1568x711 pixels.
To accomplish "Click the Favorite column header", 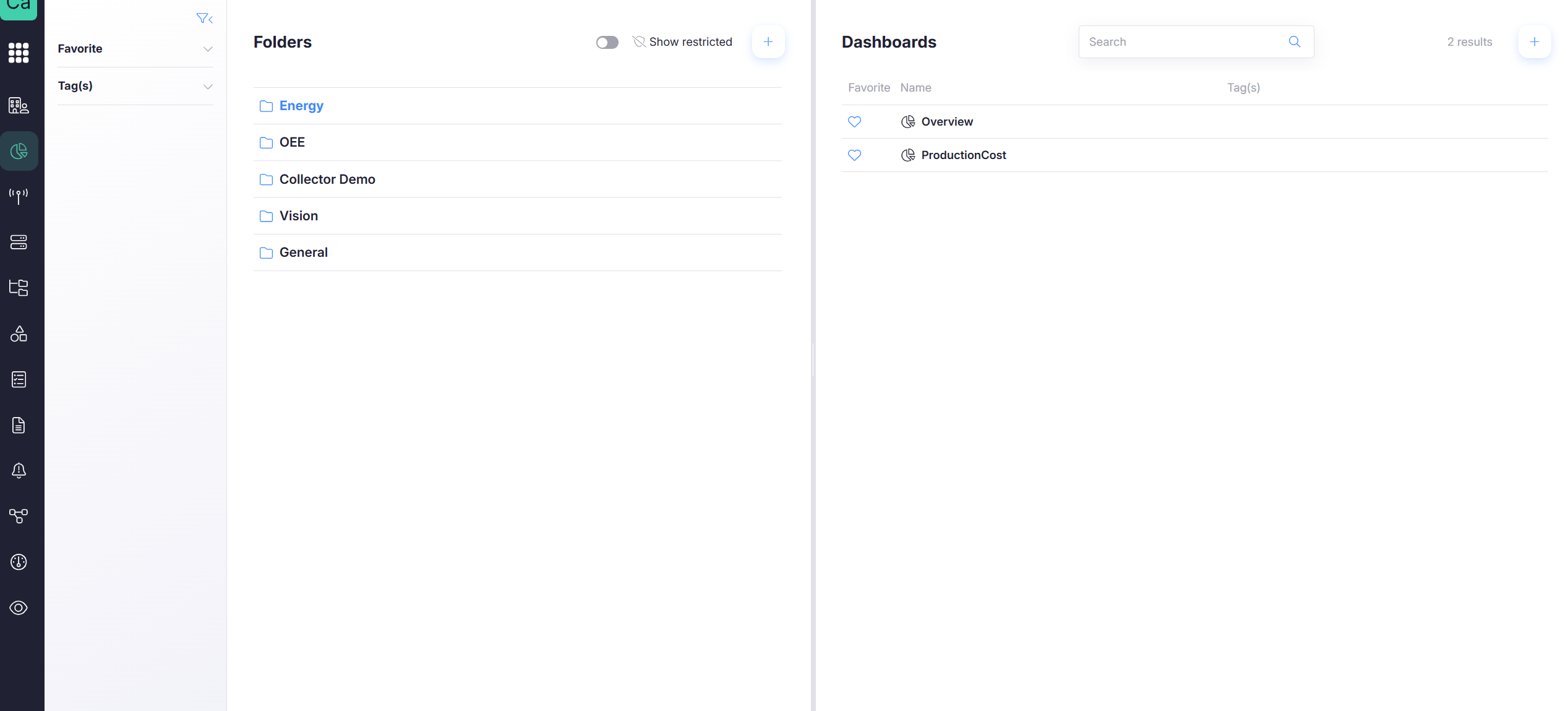I will (869, 88).
